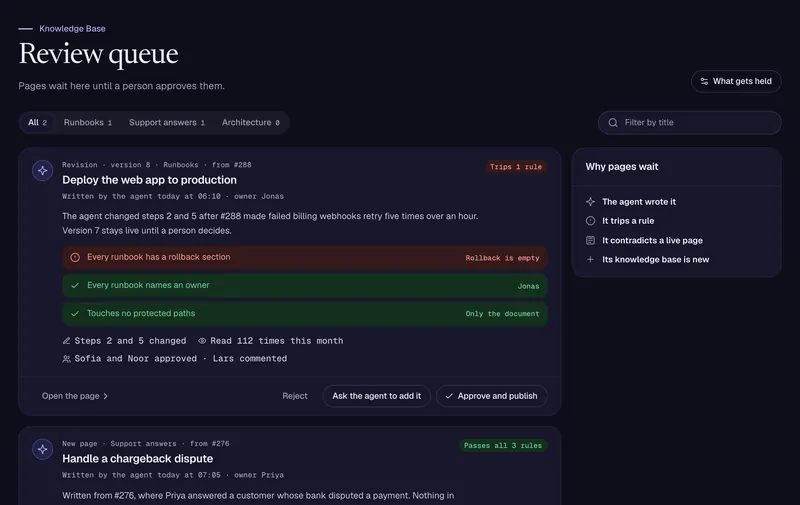Click the Revision version 8 Runbooks metadata line
This screenshot has height=505, width=800.
(x=157, y=165)
